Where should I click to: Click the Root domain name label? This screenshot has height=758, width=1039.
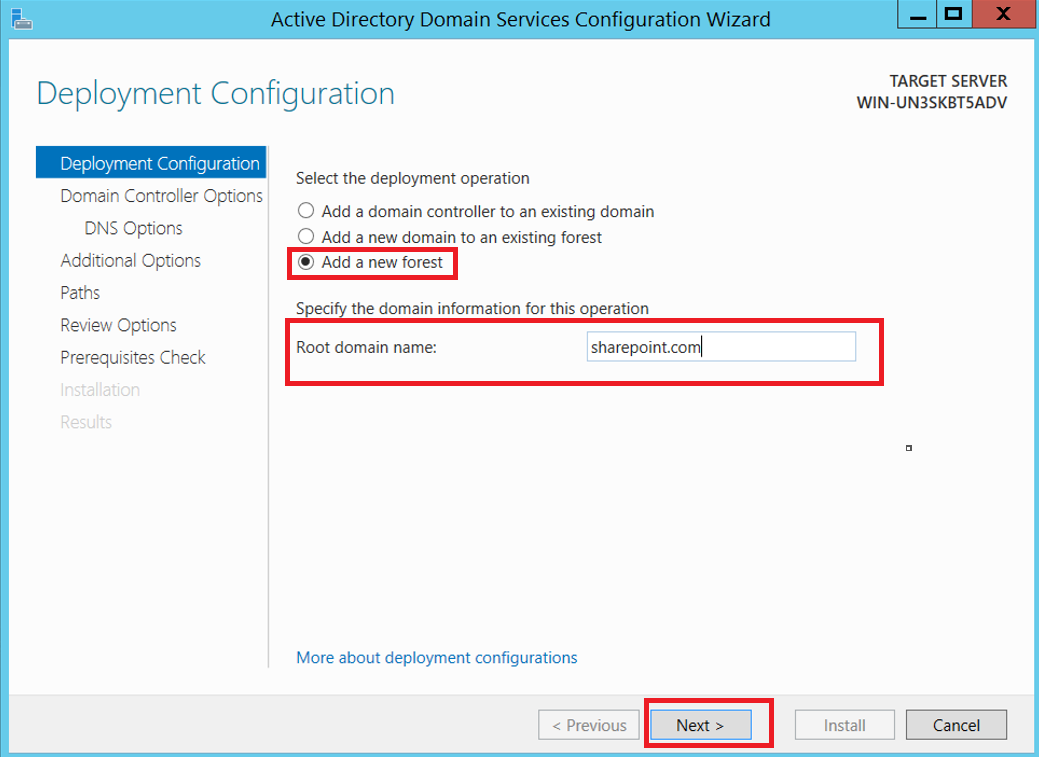point(366,347)
